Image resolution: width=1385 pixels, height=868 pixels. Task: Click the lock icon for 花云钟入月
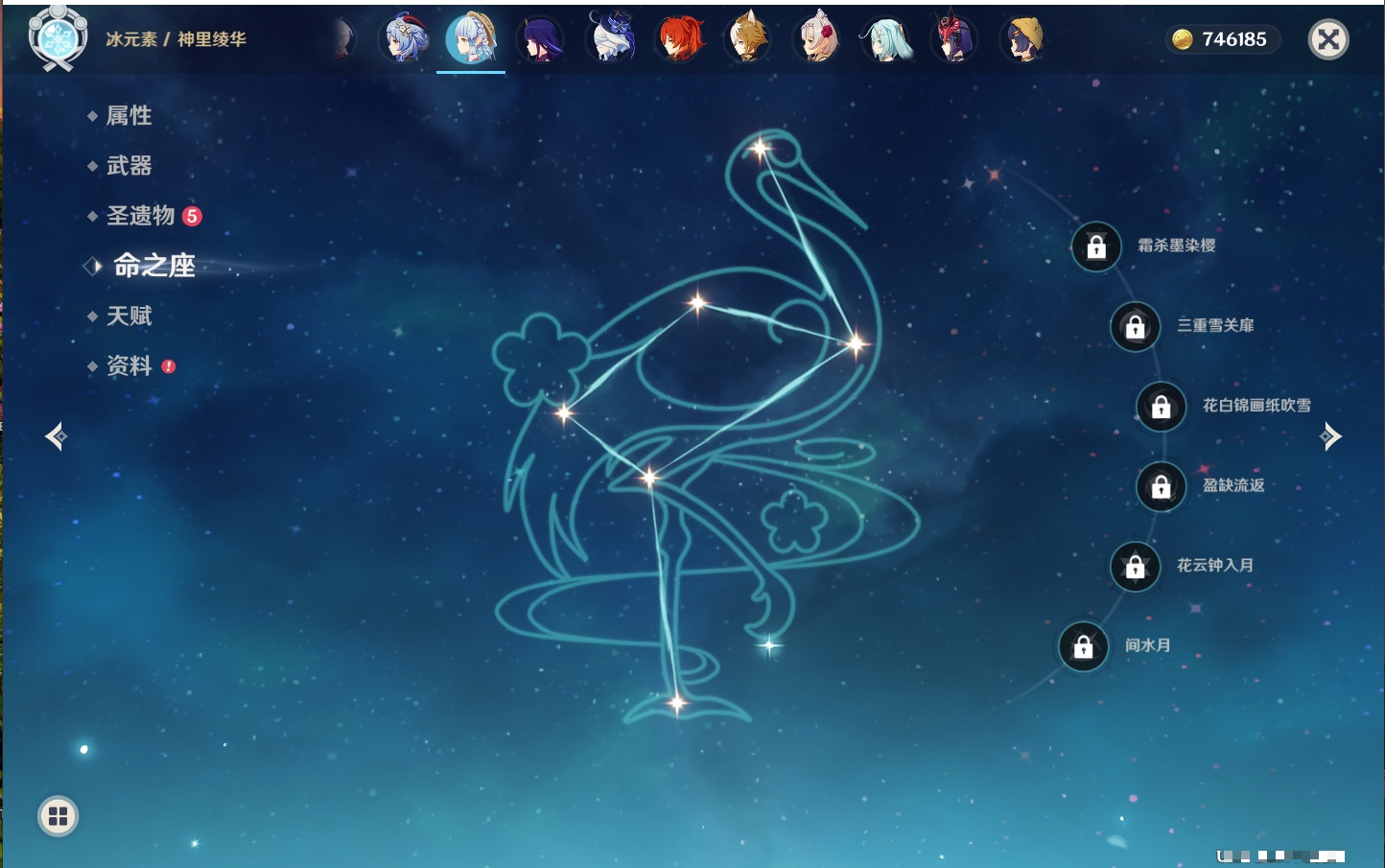coord(1135,566)
